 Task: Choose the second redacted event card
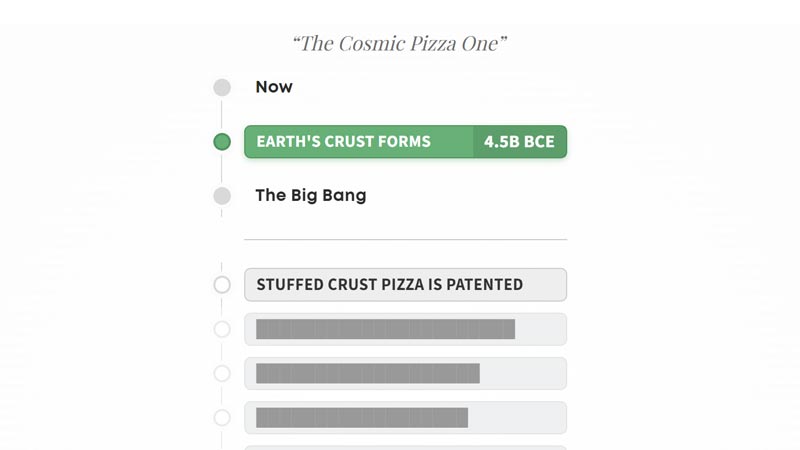click(405, 373)
